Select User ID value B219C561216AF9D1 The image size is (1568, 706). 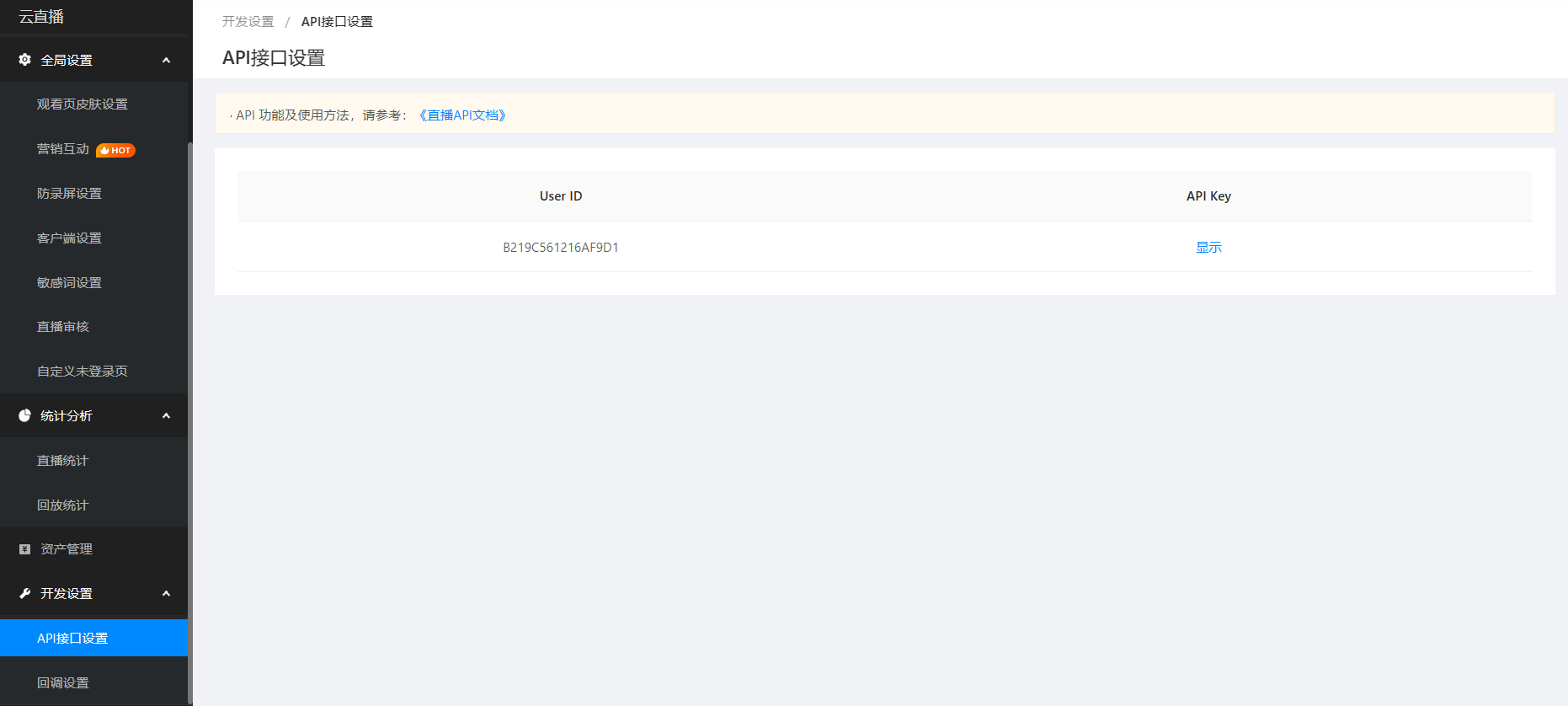click(561, 247)
